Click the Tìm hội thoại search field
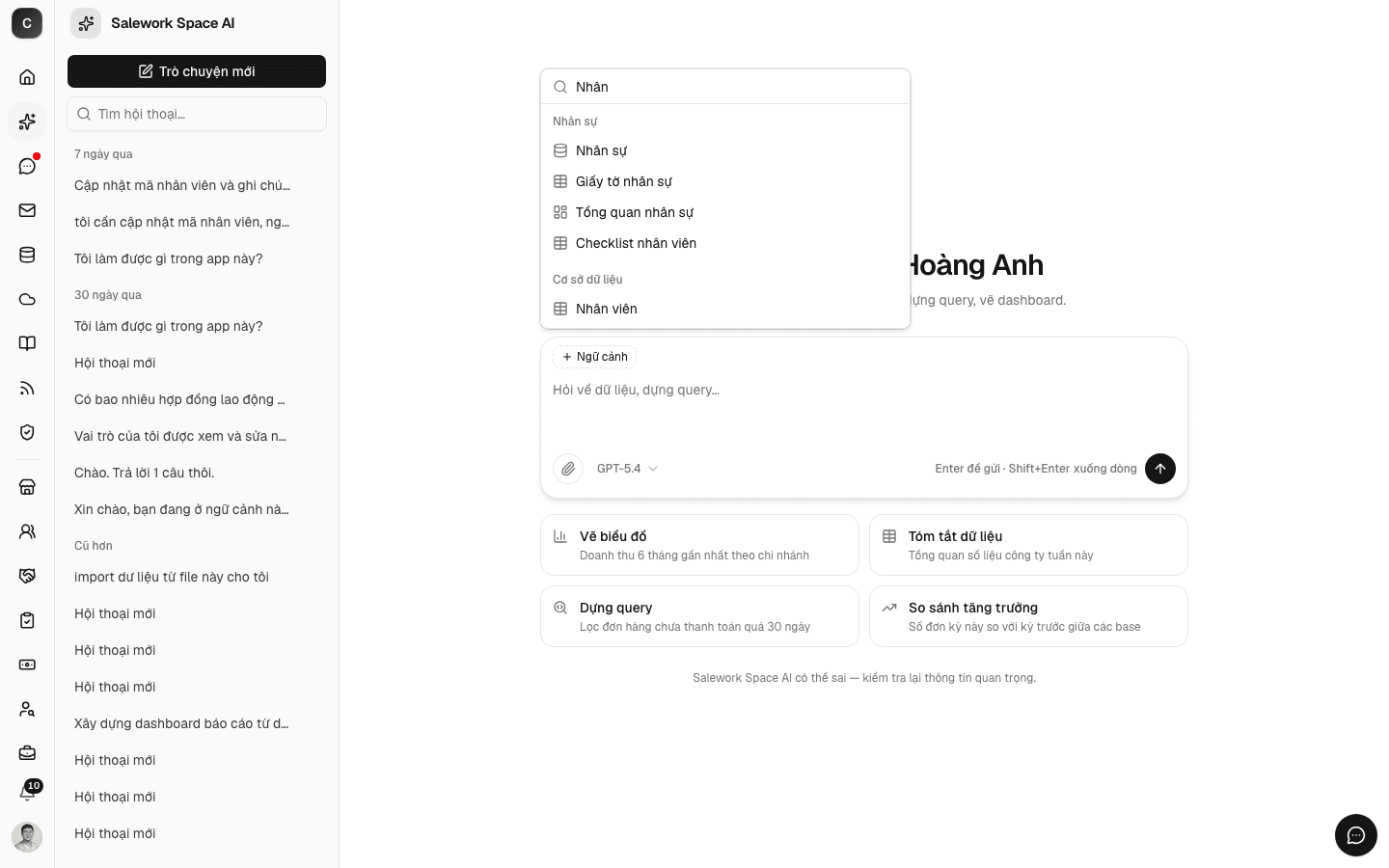 pos(197,114)
